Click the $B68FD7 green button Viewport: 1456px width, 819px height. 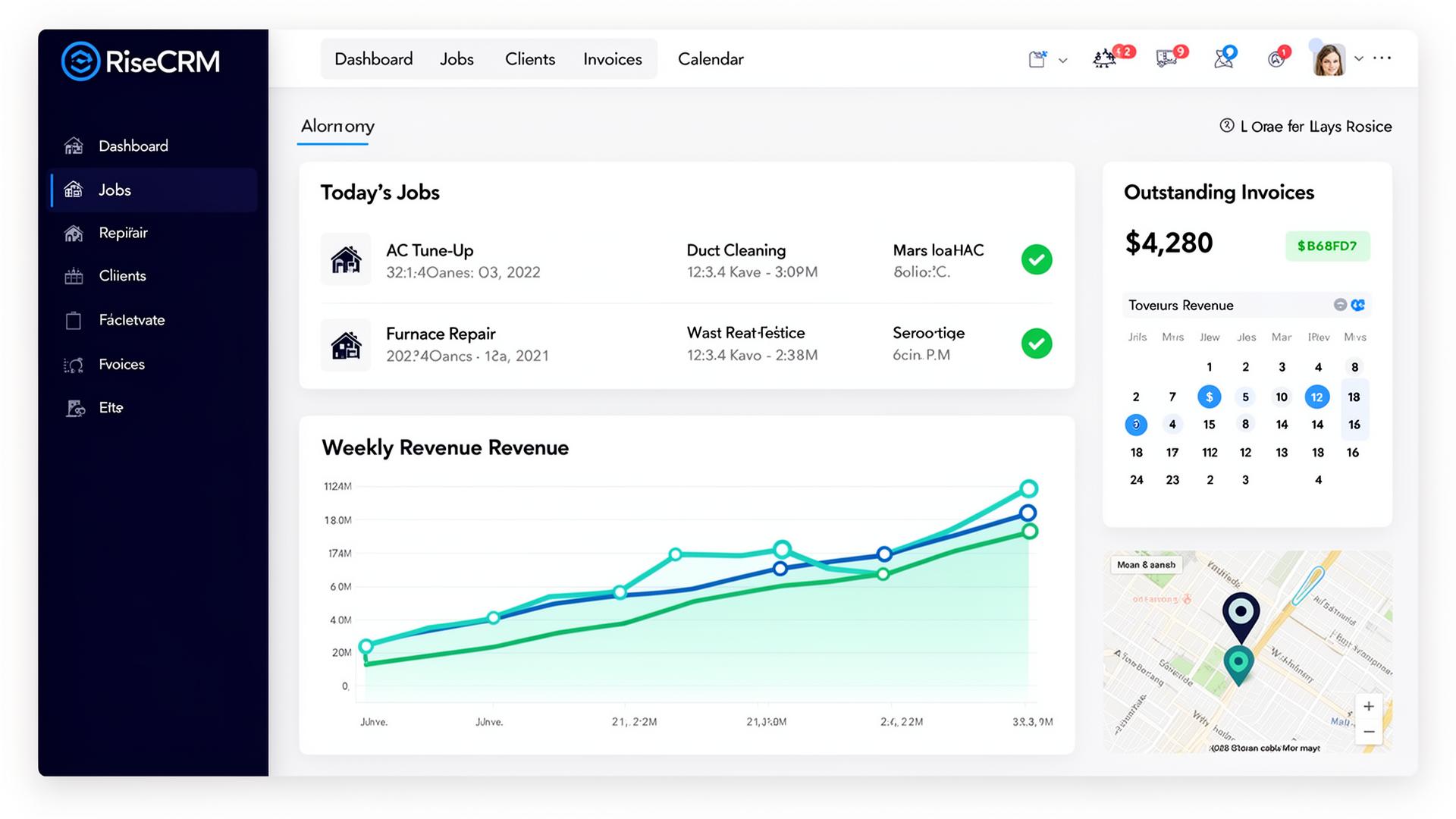1328,246
